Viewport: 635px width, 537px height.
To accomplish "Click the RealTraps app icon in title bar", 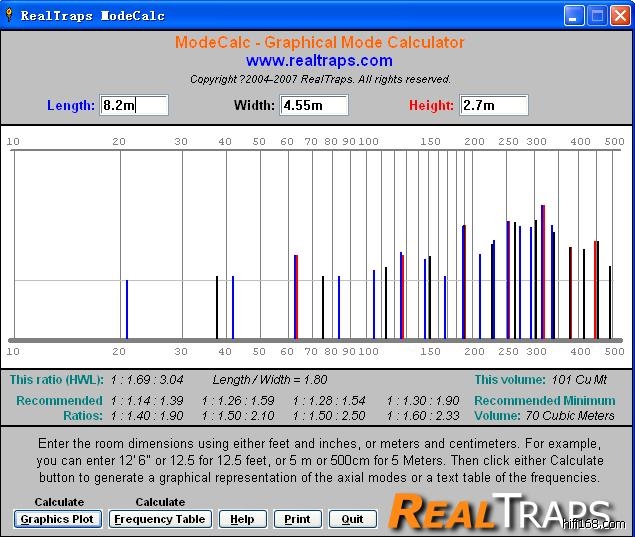I will pos(9,15).
